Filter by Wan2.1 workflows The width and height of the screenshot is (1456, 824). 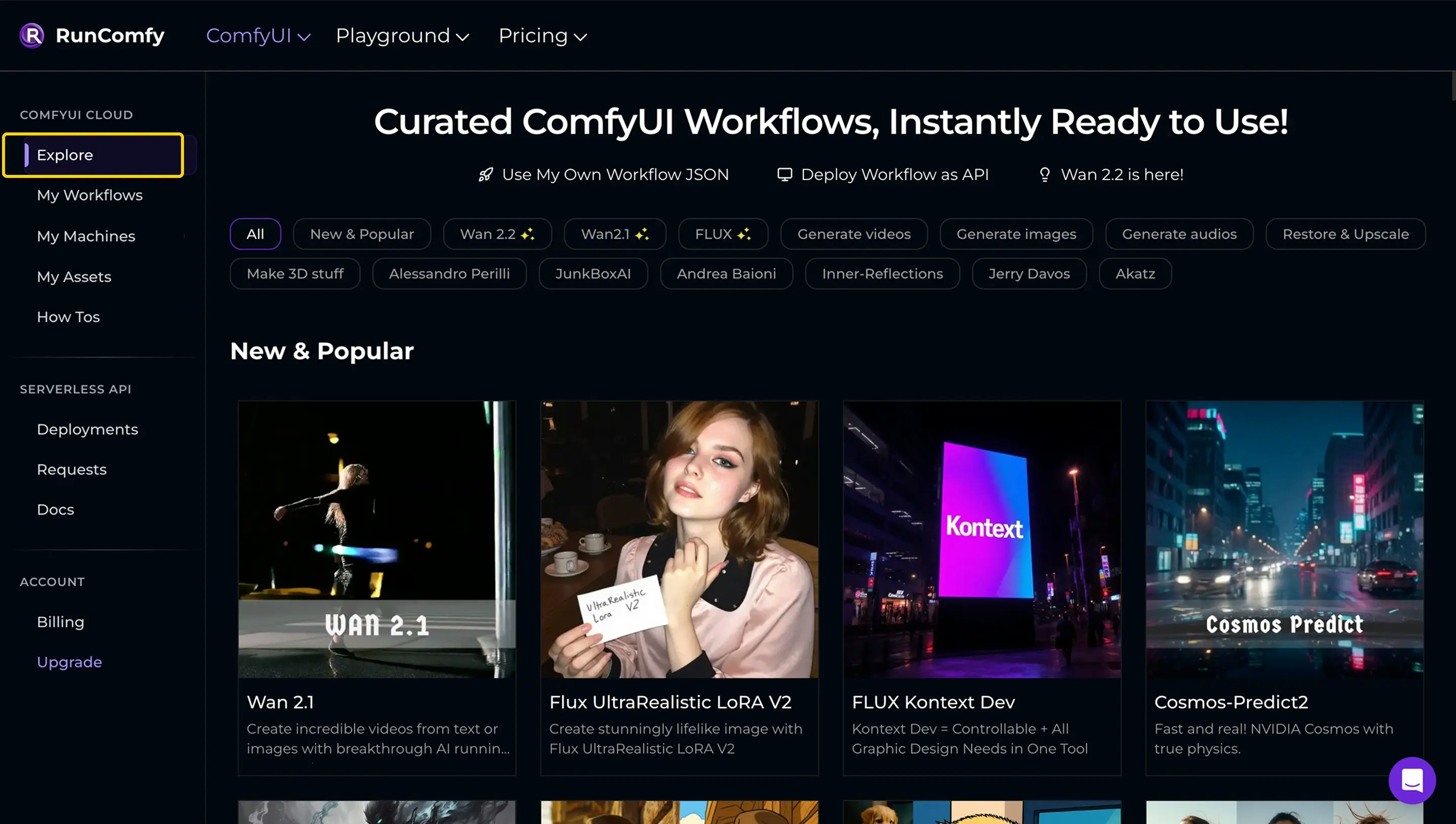click(615, 234)
